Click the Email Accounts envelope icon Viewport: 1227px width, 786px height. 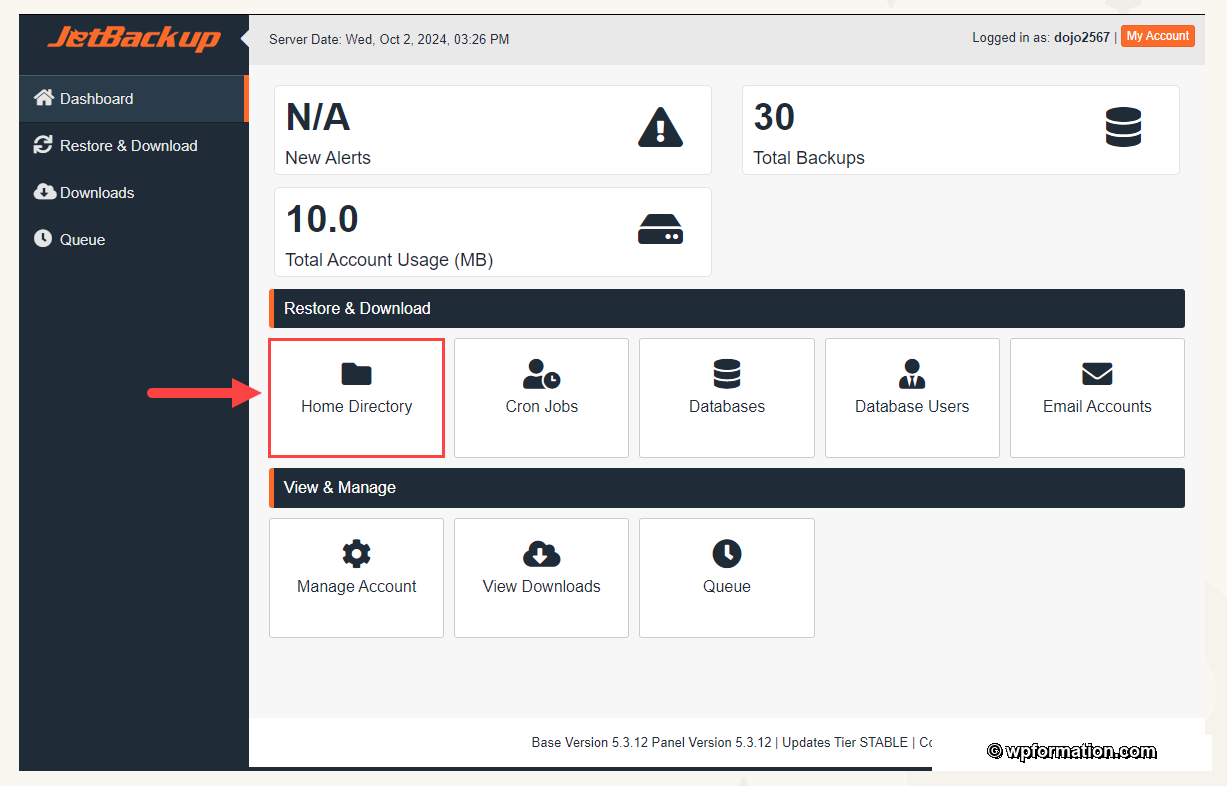[x=1097, y=374]
